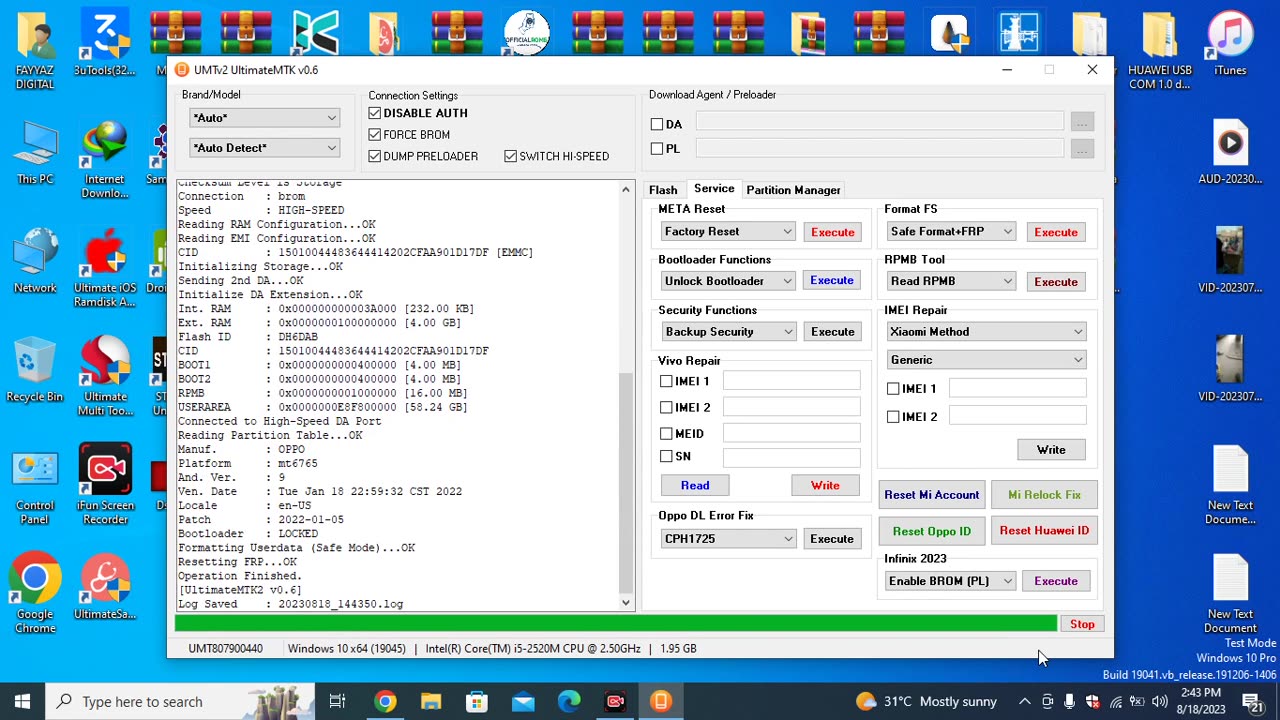This screenshot has height=720, width=1280.
Task: Switch to the Partition Manager tab
Action: (793, 190)
